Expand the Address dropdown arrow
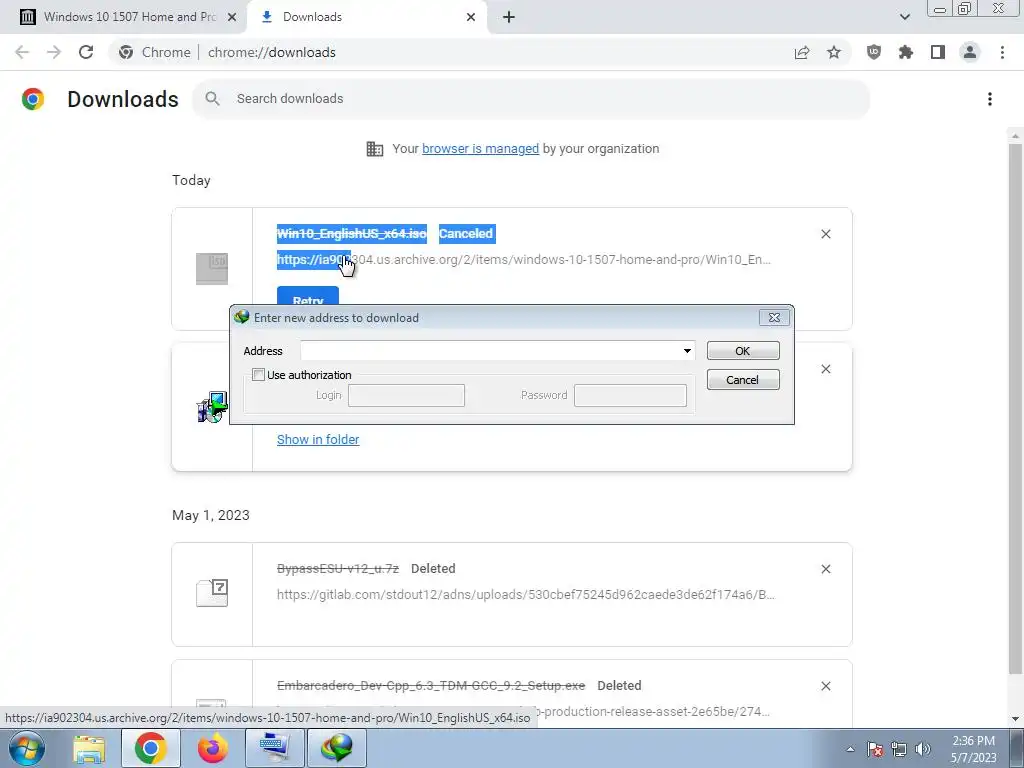Screen dimensions: 1024x768 687,351
